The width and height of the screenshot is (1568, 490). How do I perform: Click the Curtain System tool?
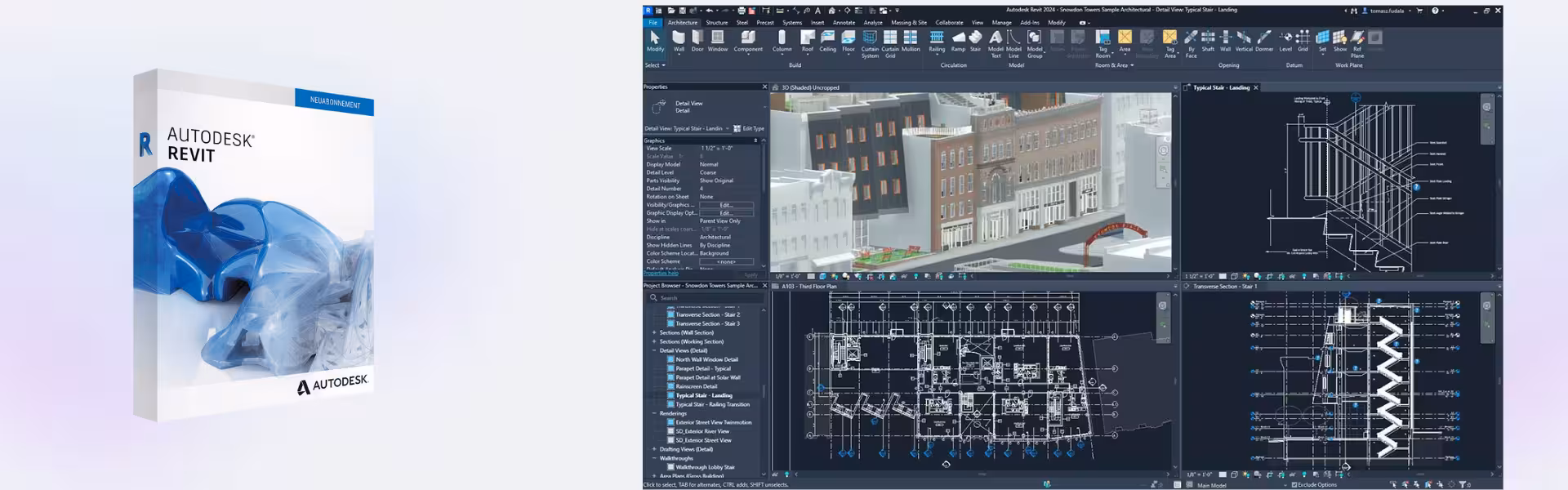(870, 43)
